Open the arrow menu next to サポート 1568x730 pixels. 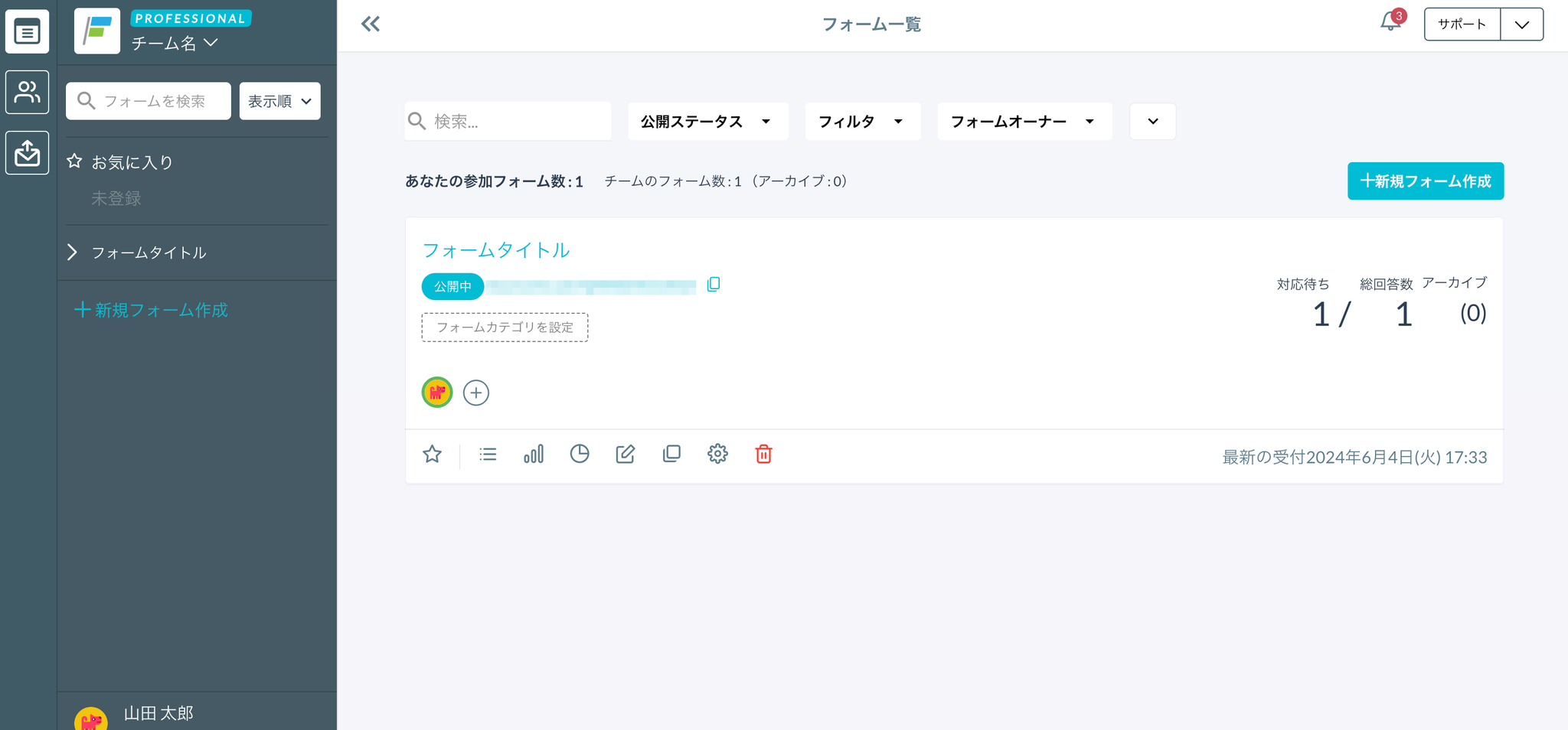click(x=1522, y=24)
